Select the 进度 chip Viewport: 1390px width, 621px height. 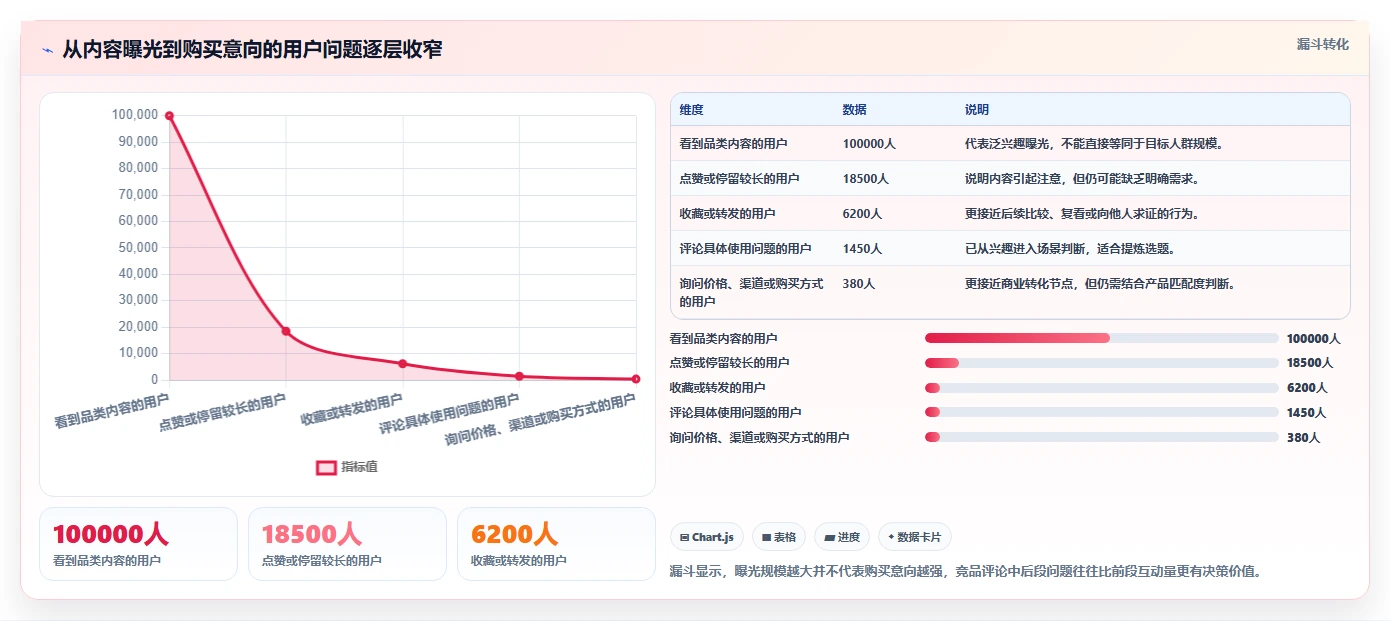[842, 537]
